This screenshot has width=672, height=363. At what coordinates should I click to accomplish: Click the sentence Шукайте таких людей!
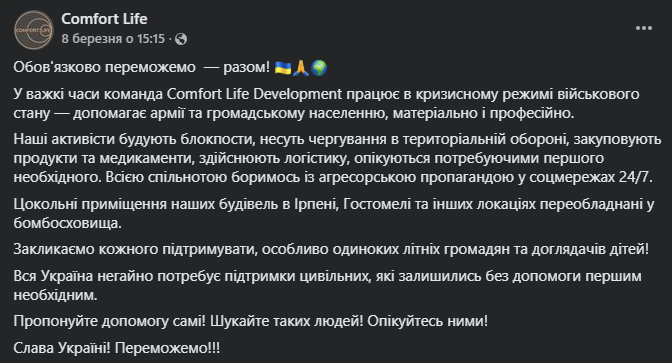point(286,321)
